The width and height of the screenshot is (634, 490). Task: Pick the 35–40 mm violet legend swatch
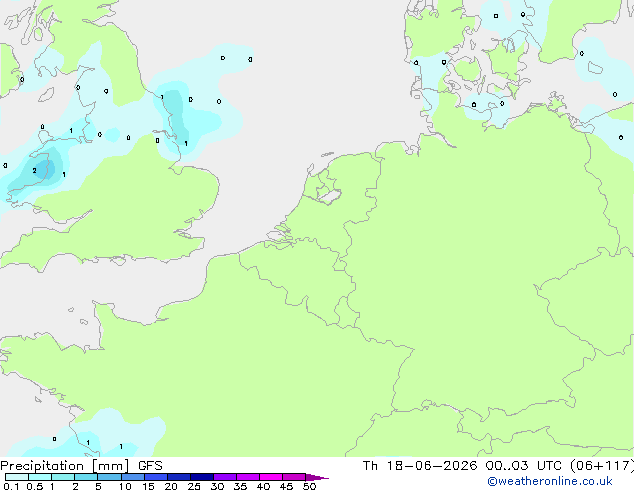(248, 477)
